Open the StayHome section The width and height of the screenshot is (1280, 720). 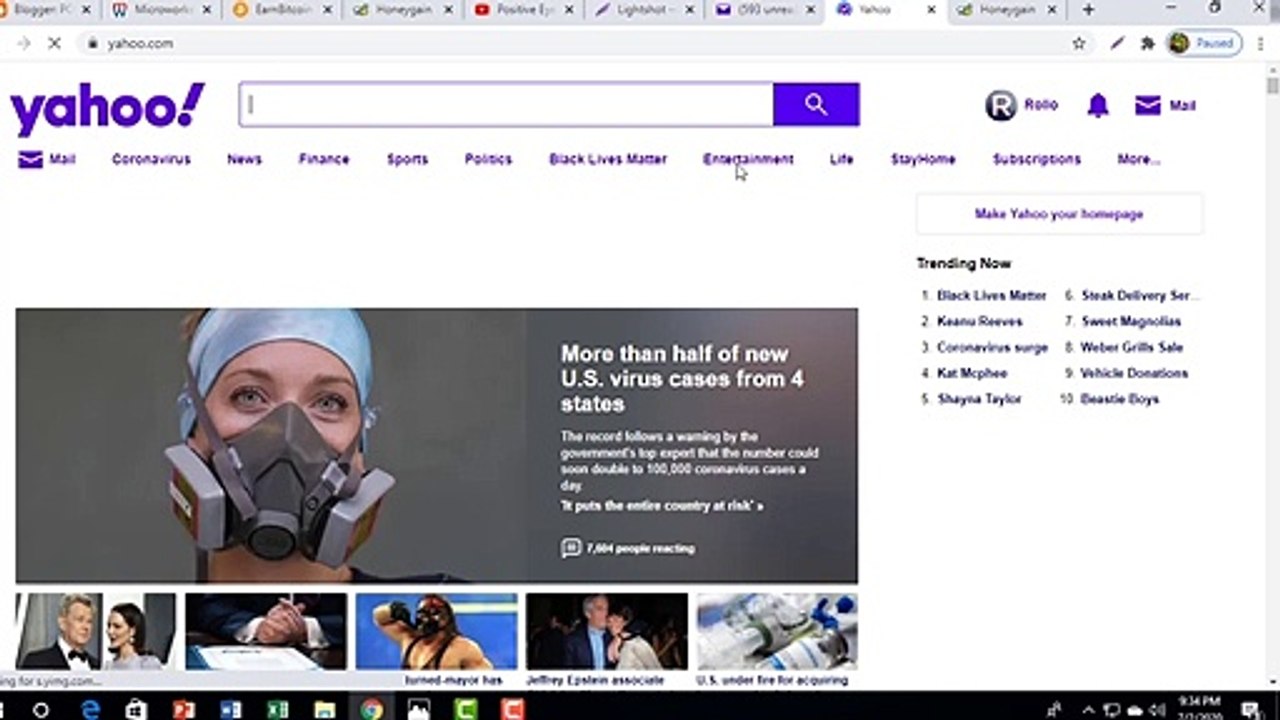[923, 159]
